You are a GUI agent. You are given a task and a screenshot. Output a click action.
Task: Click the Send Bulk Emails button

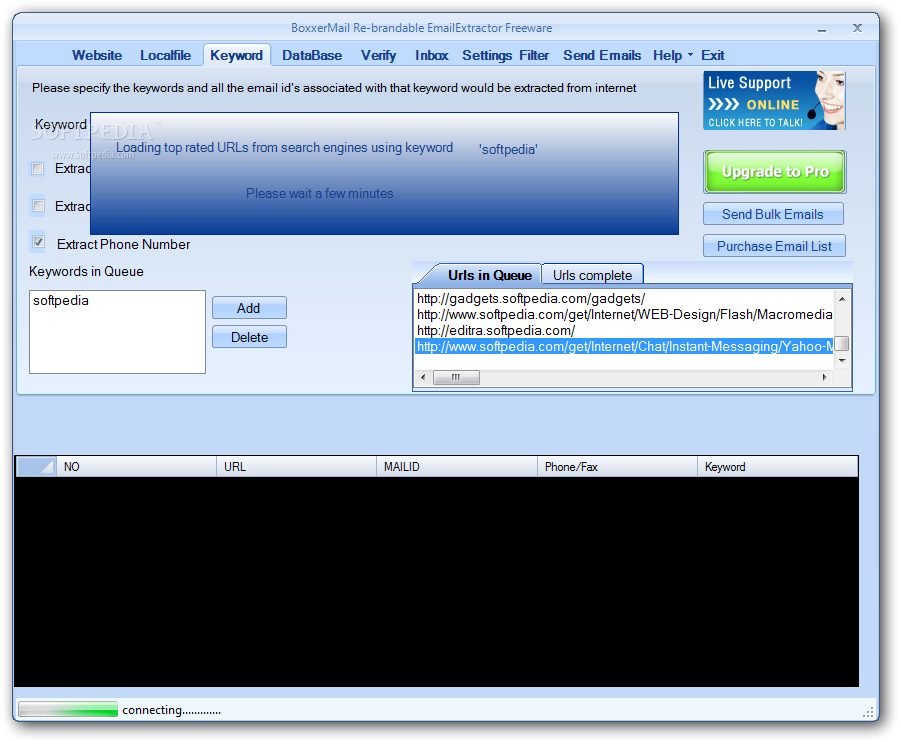[x=773, y=214]
